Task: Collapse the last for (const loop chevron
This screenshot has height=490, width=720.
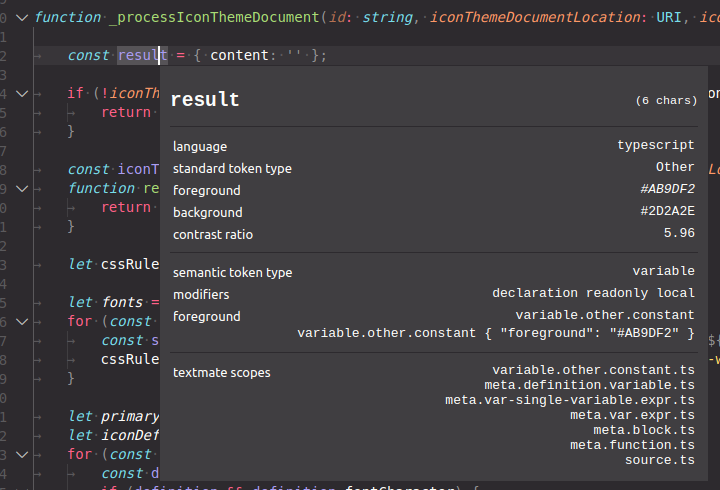Action: [x=22, y=455]
